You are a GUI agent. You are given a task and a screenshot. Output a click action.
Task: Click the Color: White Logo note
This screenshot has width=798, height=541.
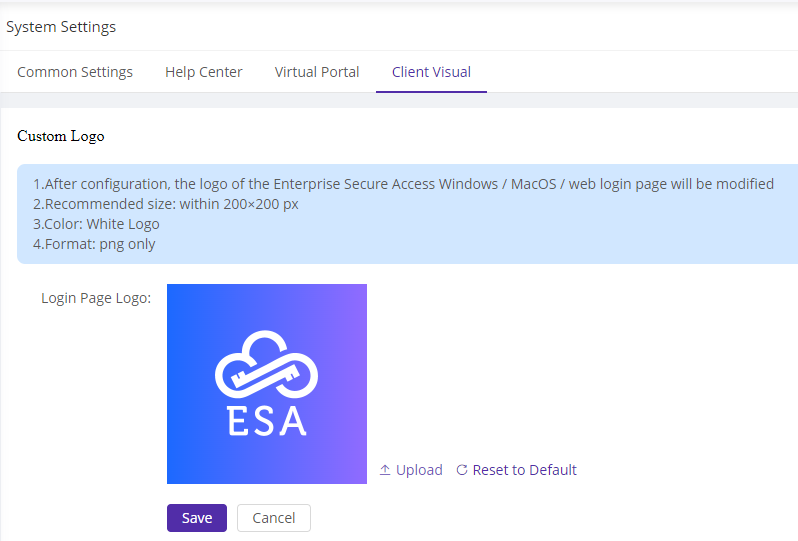click(x=96, y=224)
